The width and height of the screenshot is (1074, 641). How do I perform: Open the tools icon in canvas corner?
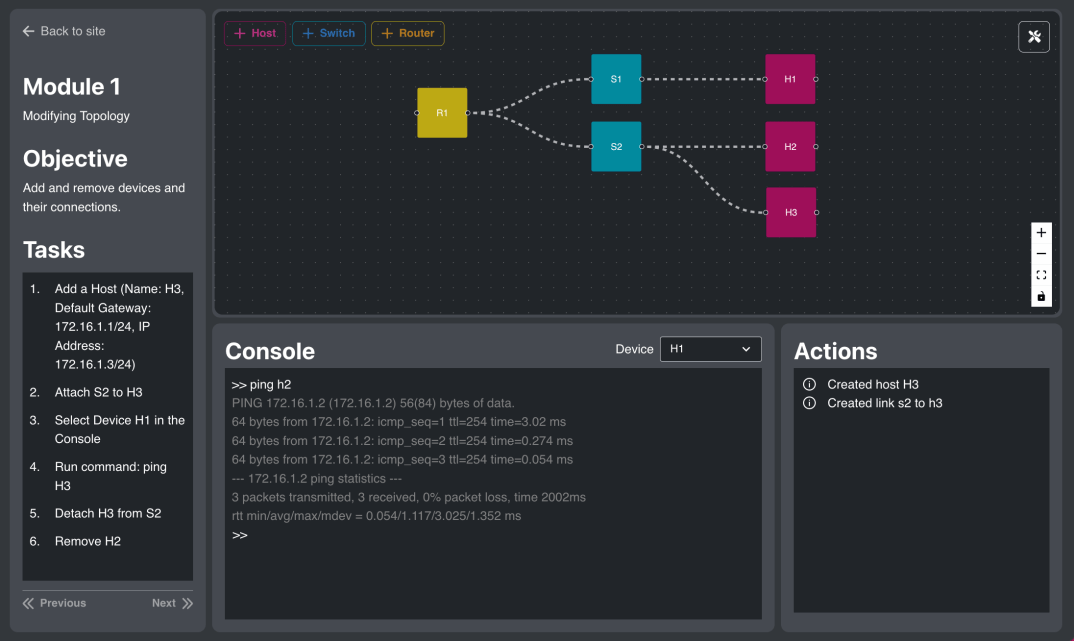coord(1034,37)
